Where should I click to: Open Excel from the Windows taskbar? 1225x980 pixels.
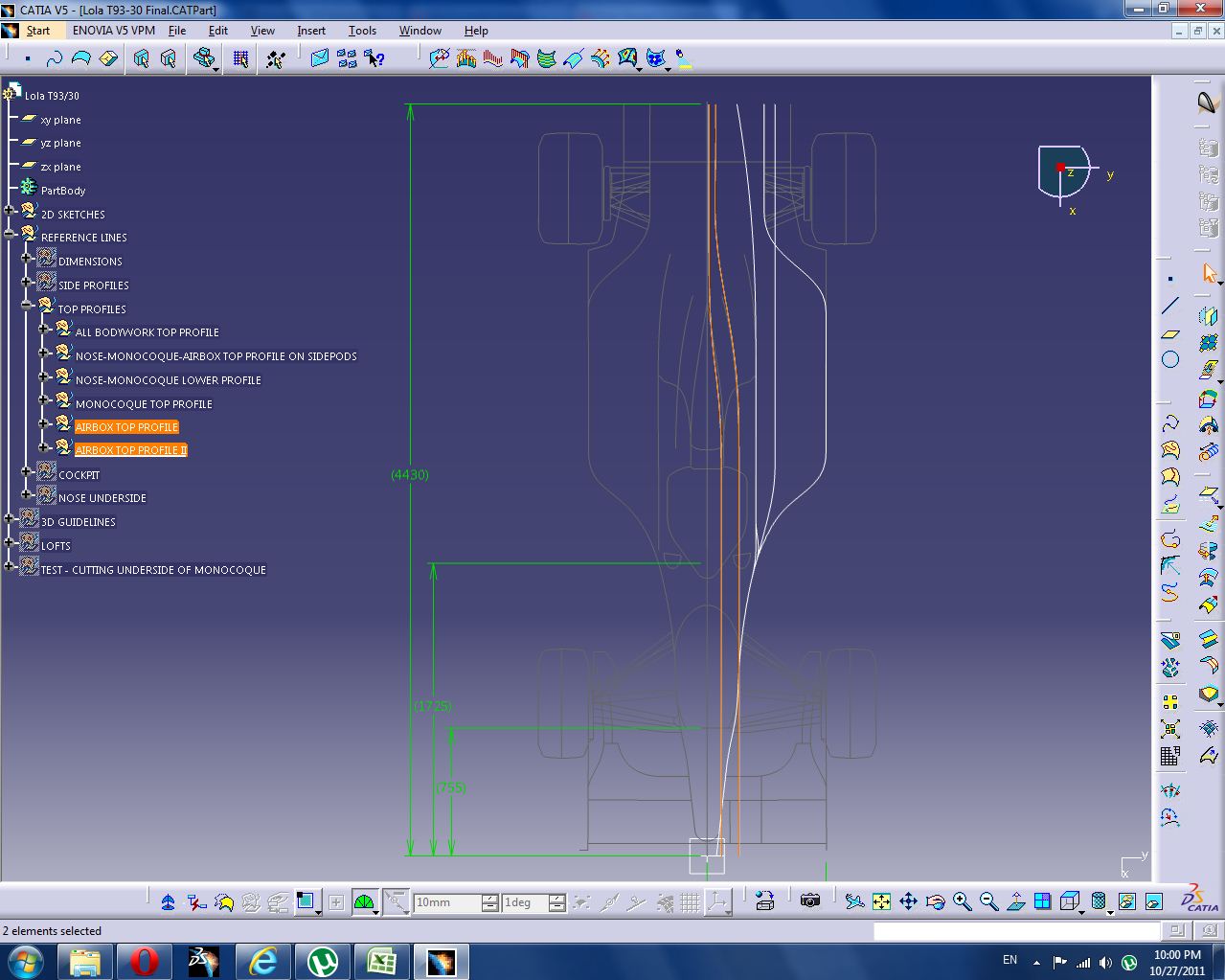(381, 961)
